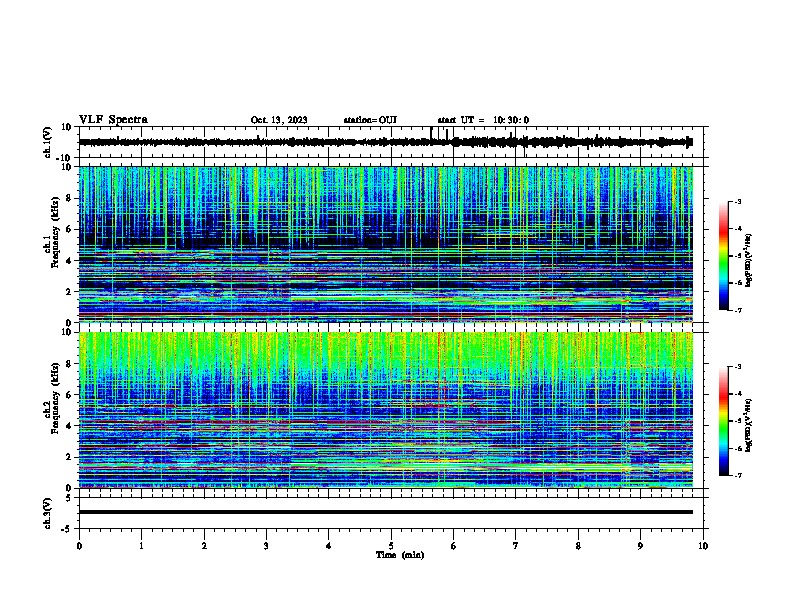Viewport: 792px width, 612px height.
Task: Click tick label "6" on the Time axis
Action: [x=454, y=546]
